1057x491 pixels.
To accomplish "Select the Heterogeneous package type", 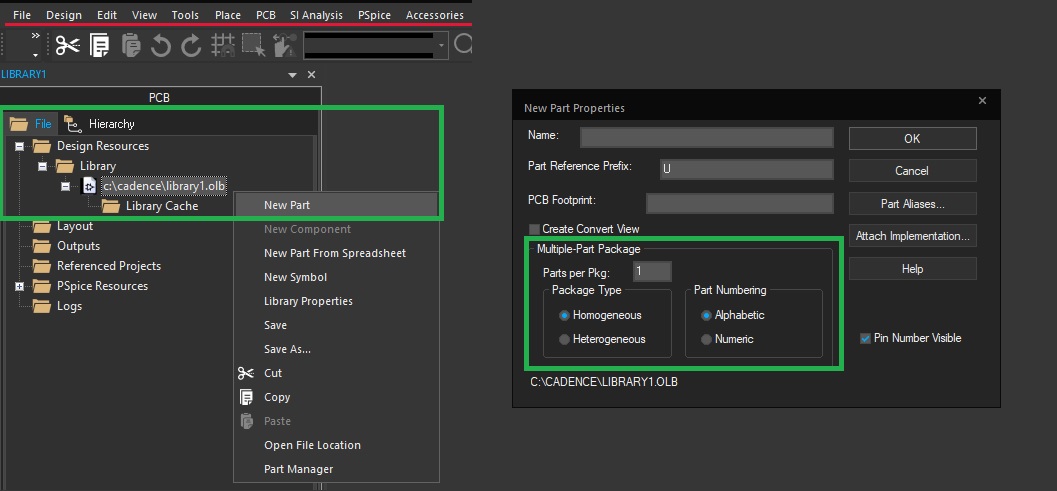I will (565, 339).
